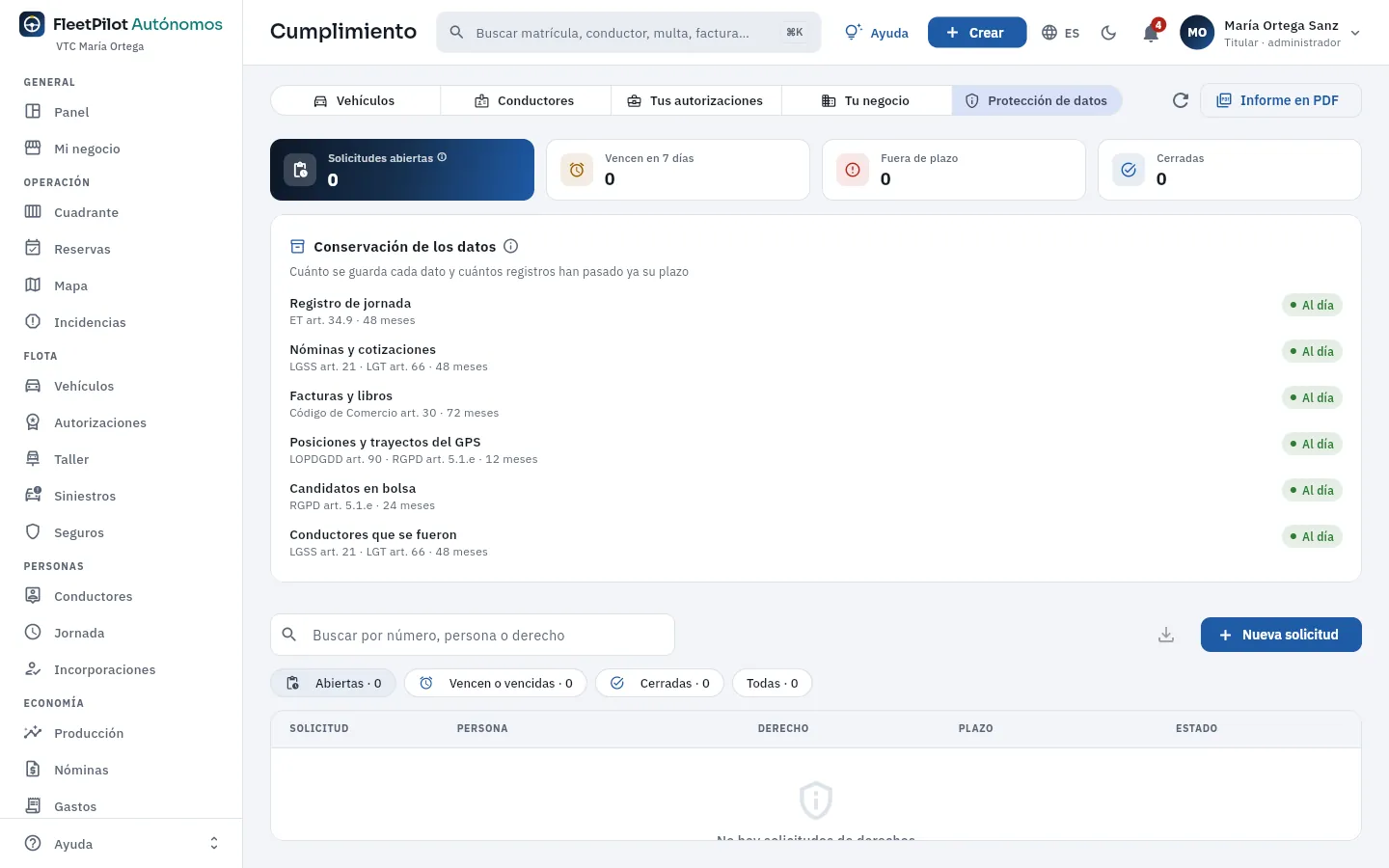Open Incidencias in sidebar
This screenshot has height=868, width=1389.
pos(121,322)
